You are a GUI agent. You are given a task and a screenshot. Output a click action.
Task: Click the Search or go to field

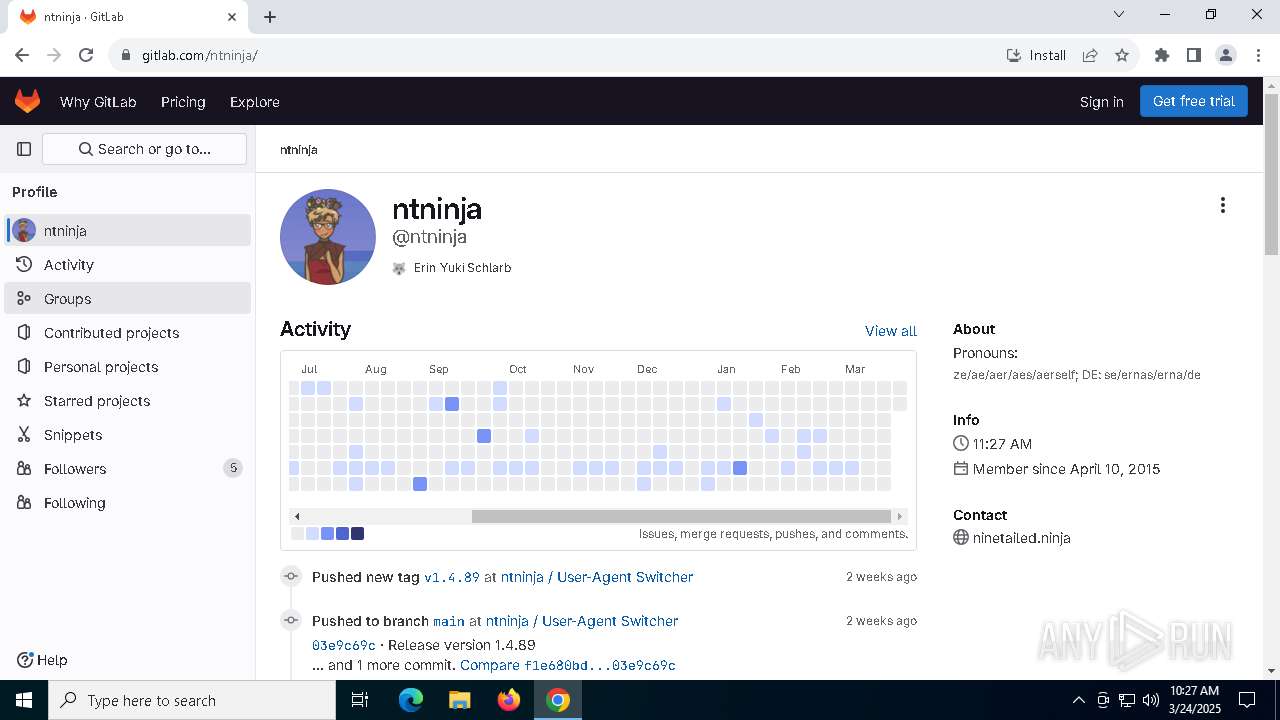click(144, 149)
